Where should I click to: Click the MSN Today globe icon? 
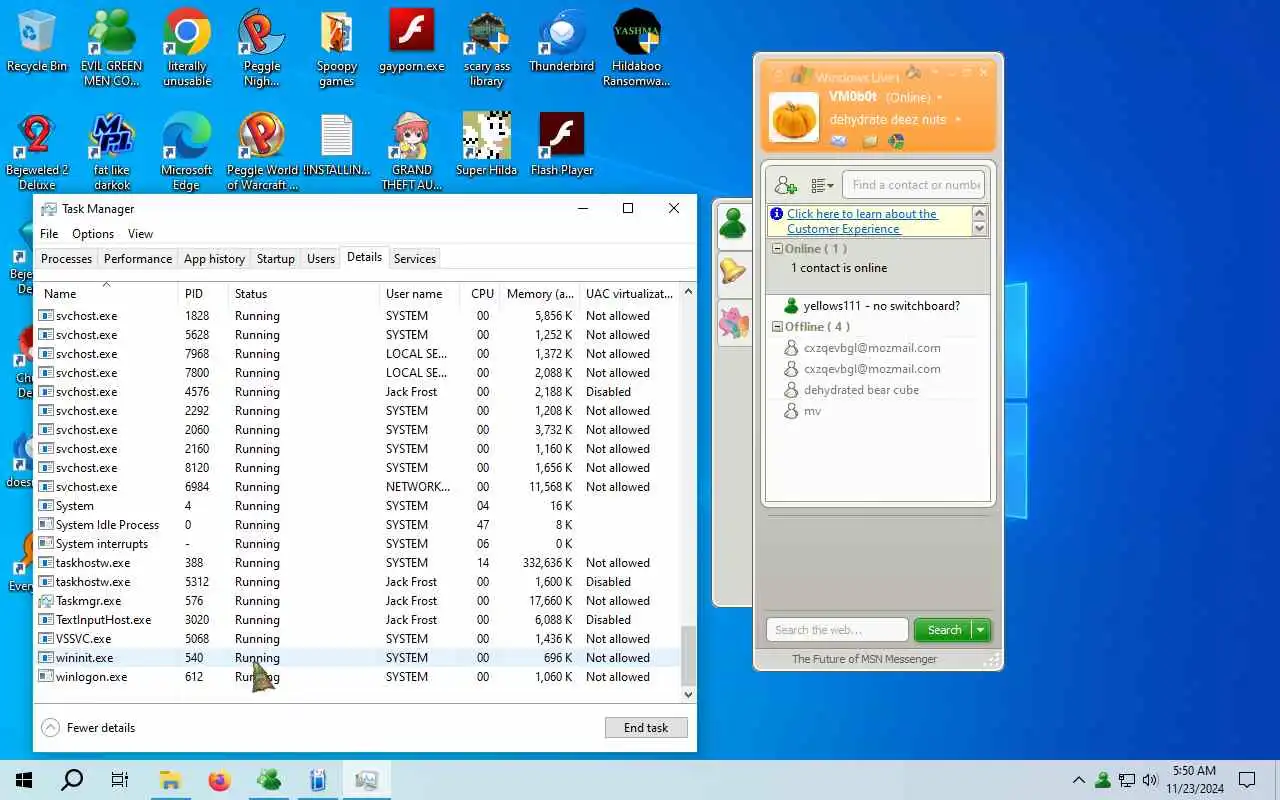(x=896, y=141)
